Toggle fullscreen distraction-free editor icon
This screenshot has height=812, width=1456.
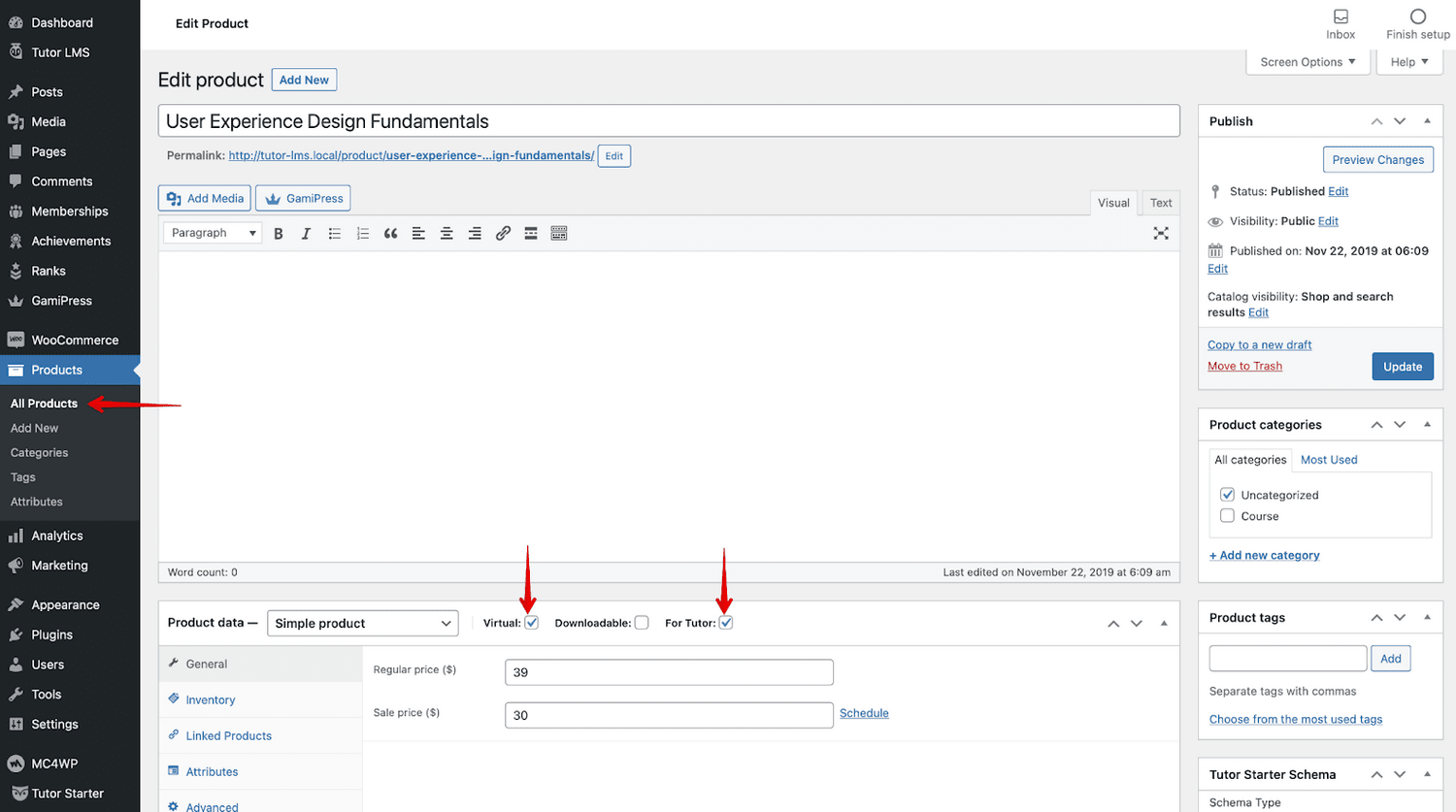[1160, 234]
